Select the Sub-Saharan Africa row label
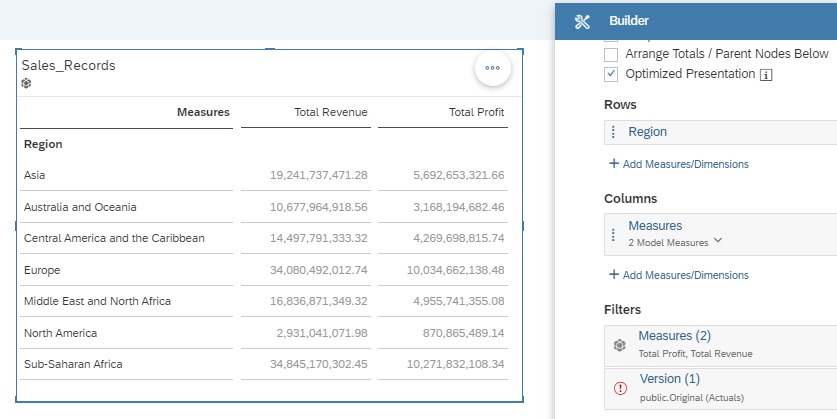This screenshot has height=419, width=837. [73, 364]
